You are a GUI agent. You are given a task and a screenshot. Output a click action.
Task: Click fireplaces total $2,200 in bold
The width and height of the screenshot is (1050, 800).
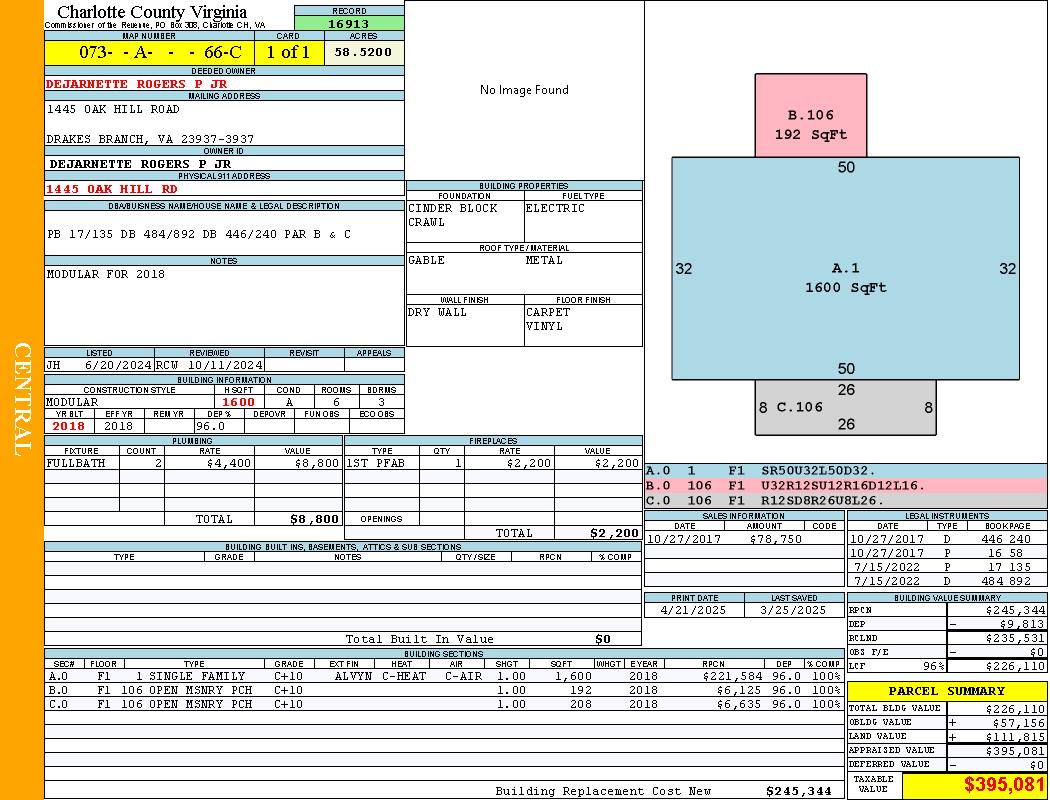[x=615, y=534]
